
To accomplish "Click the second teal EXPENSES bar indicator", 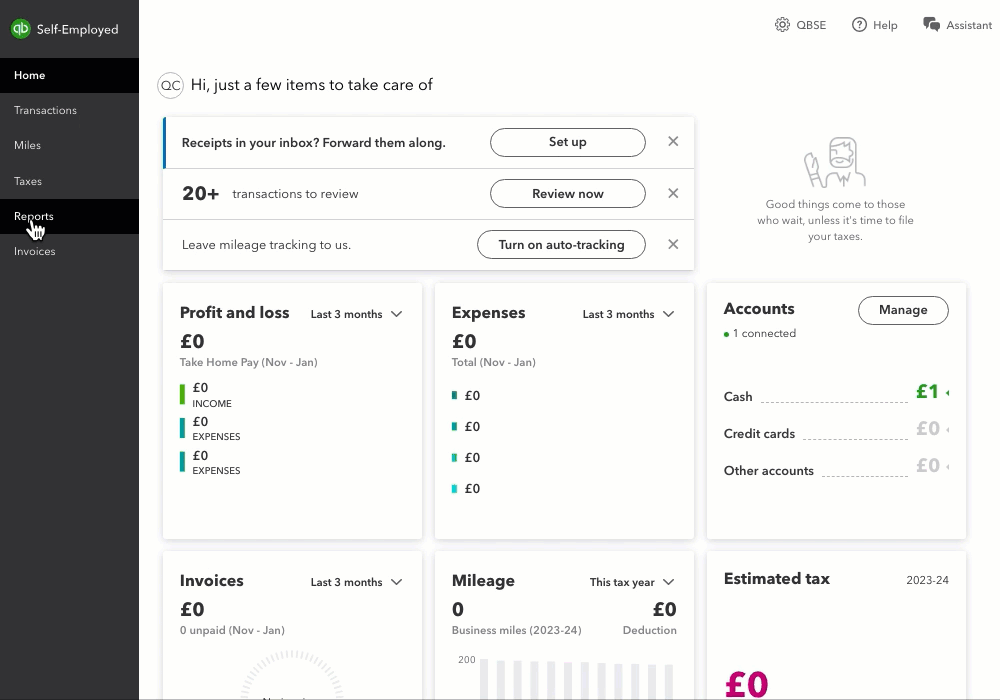I will point(182,462).
